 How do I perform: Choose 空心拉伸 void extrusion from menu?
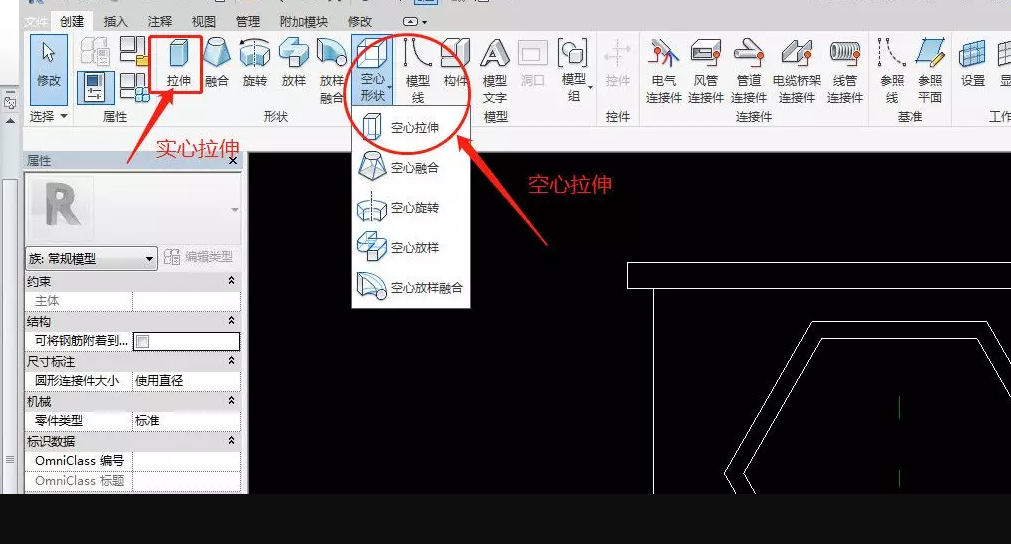point(411,128)
